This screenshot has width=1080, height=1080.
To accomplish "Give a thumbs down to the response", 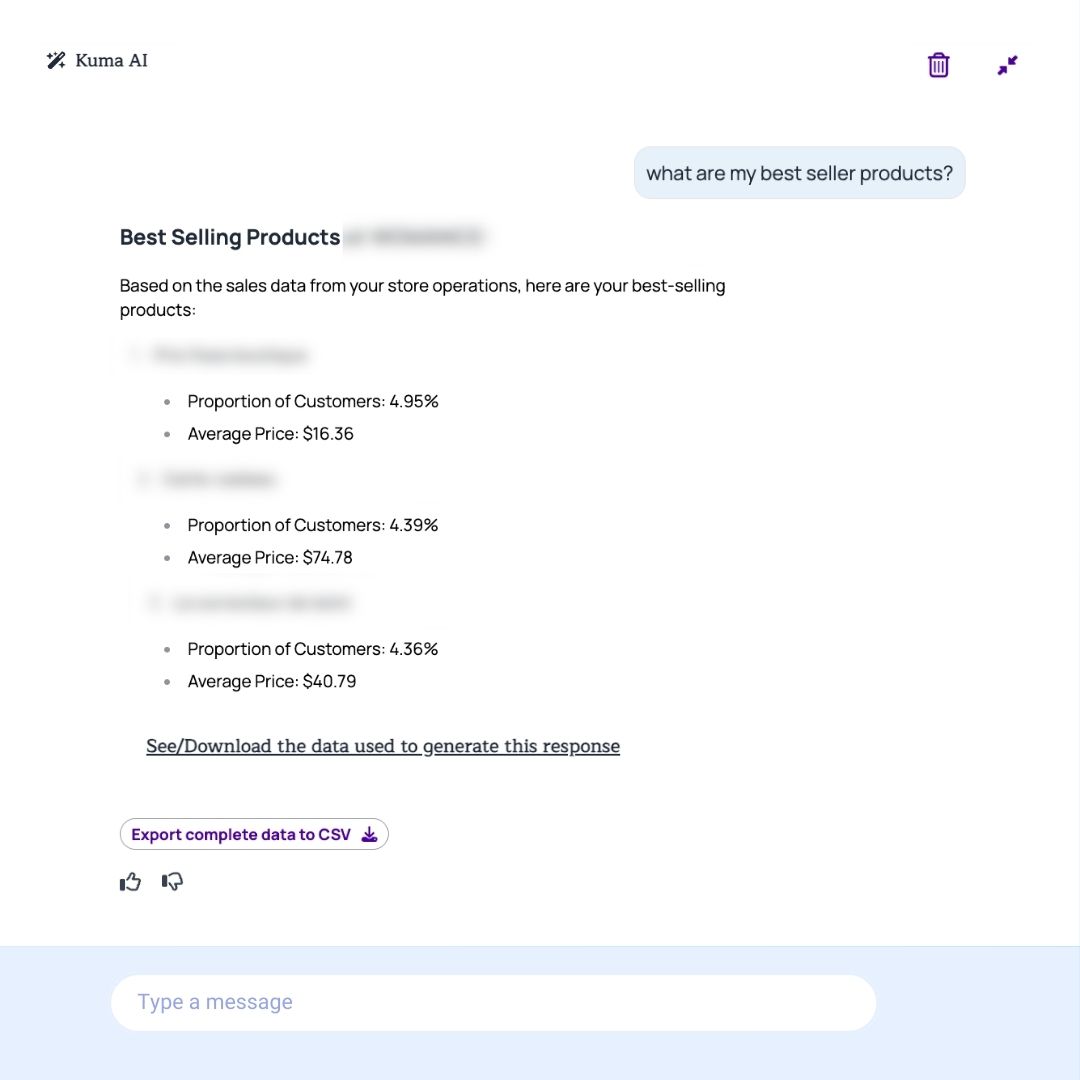I will pos(172,882).
